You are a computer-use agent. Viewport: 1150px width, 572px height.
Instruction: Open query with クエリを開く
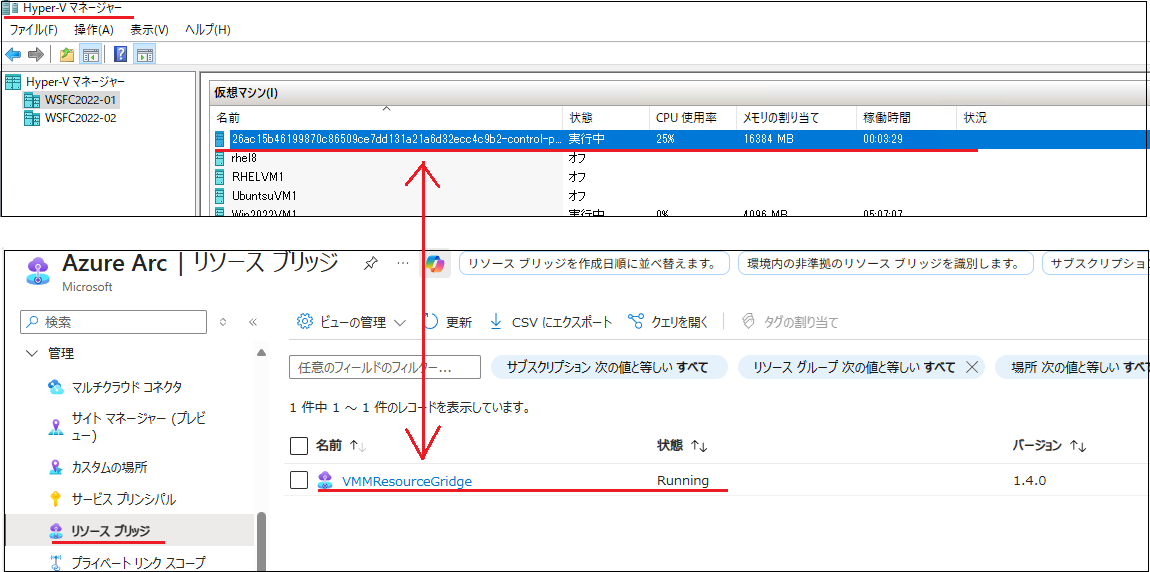[668, 322]
